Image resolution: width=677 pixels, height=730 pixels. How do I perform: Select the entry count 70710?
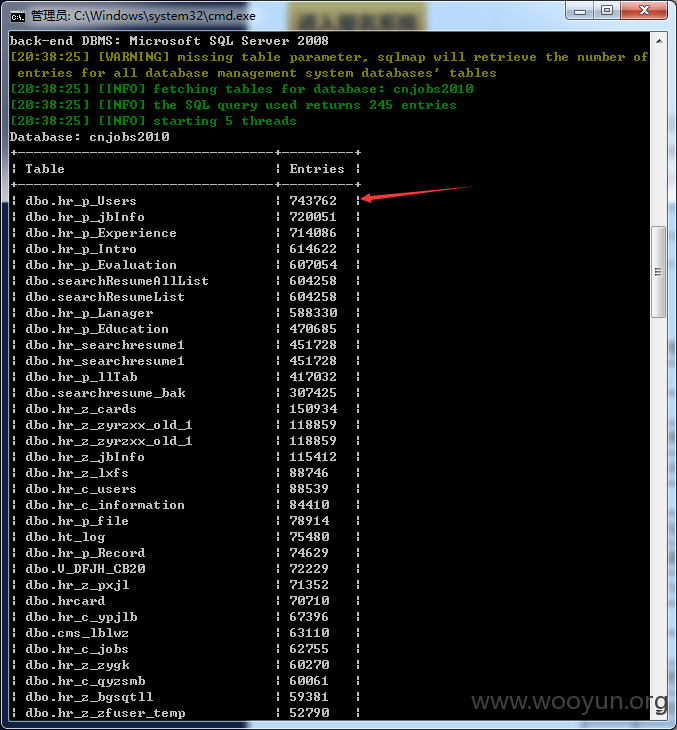tap(309, 601)
